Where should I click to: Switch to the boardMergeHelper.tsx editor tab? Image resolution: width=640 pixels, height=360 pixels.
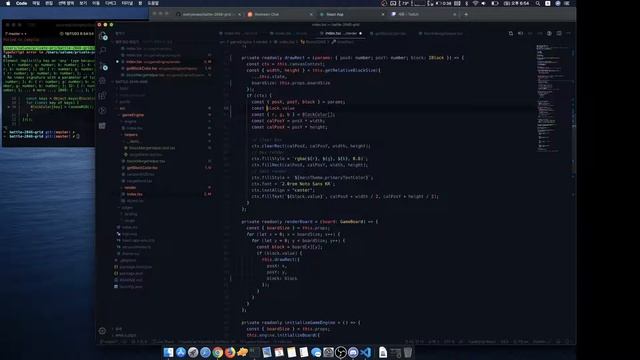pyautogui.click(x=442, y=33)
